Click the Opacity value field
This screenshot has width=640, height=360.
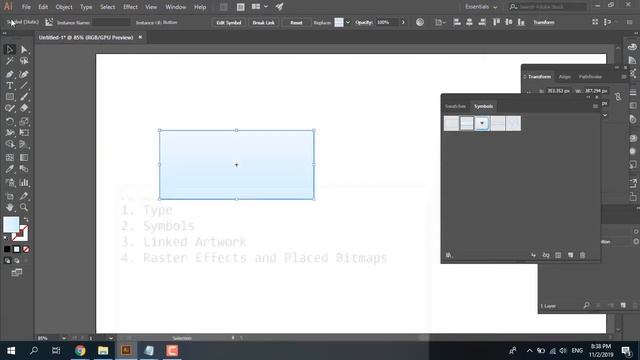click(387, 22)
